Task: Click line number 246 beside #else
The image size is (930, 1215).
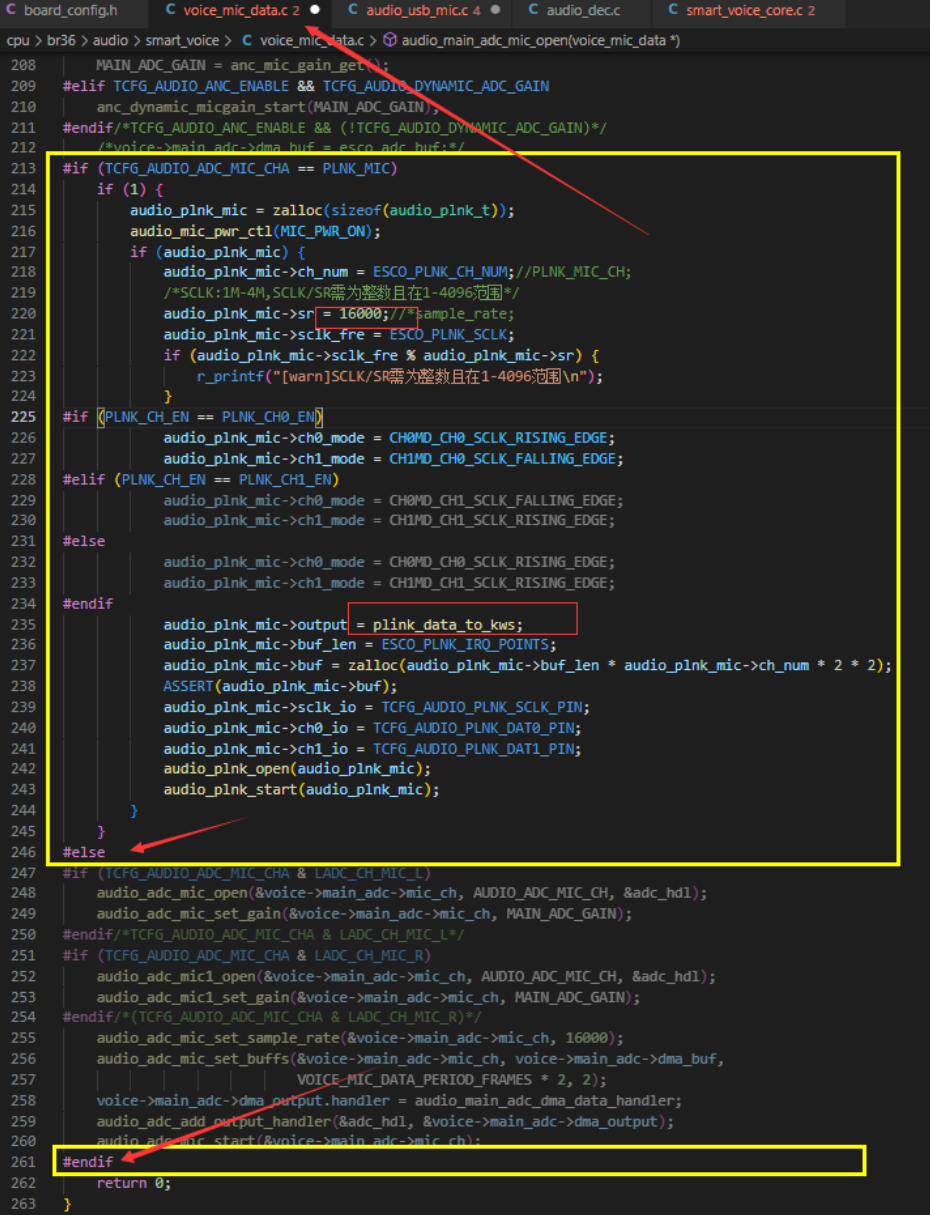Action: pos(23,852)
